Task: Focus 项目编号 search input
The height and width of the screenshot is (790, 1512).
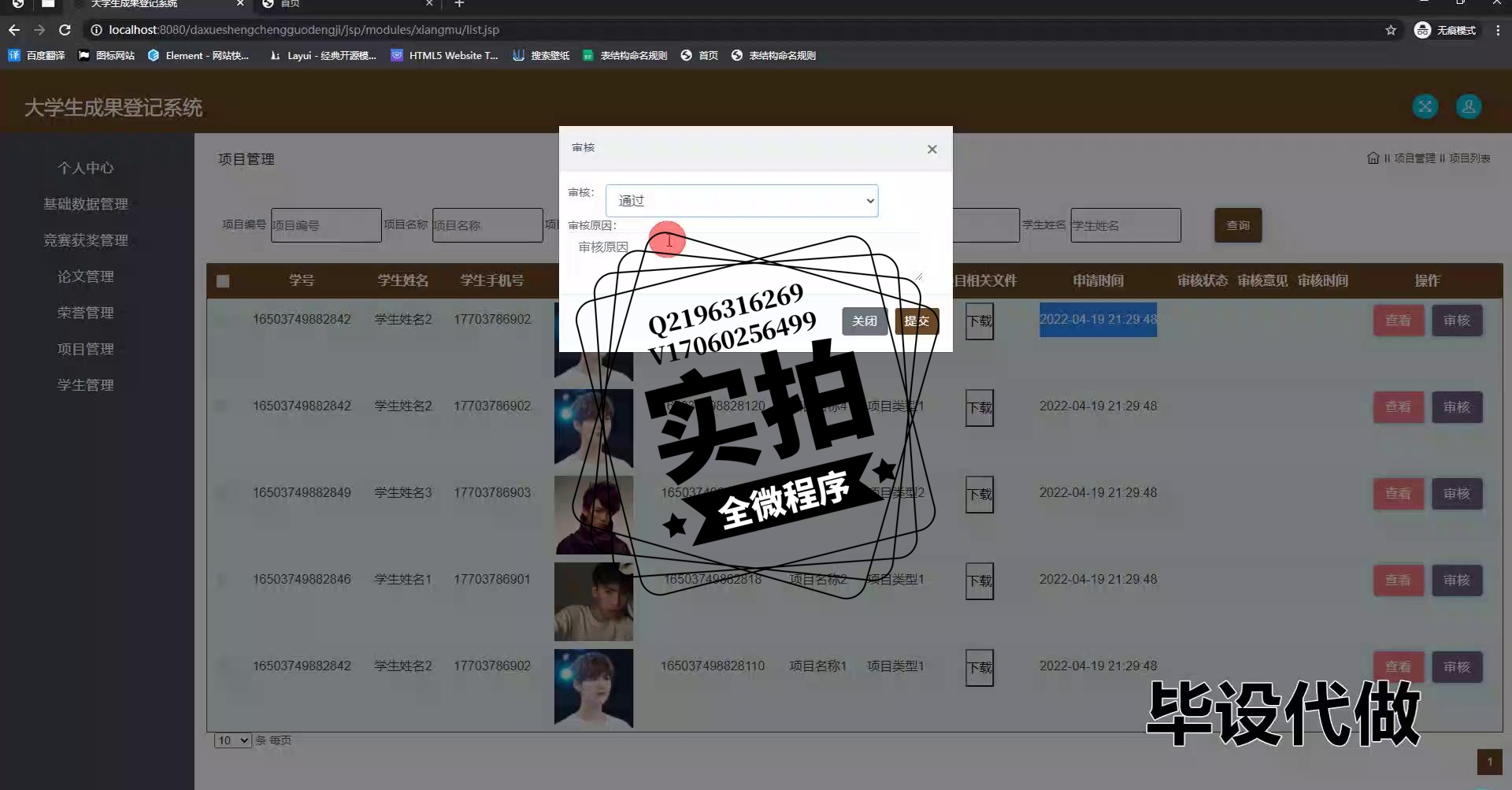Action: (326, 225)
